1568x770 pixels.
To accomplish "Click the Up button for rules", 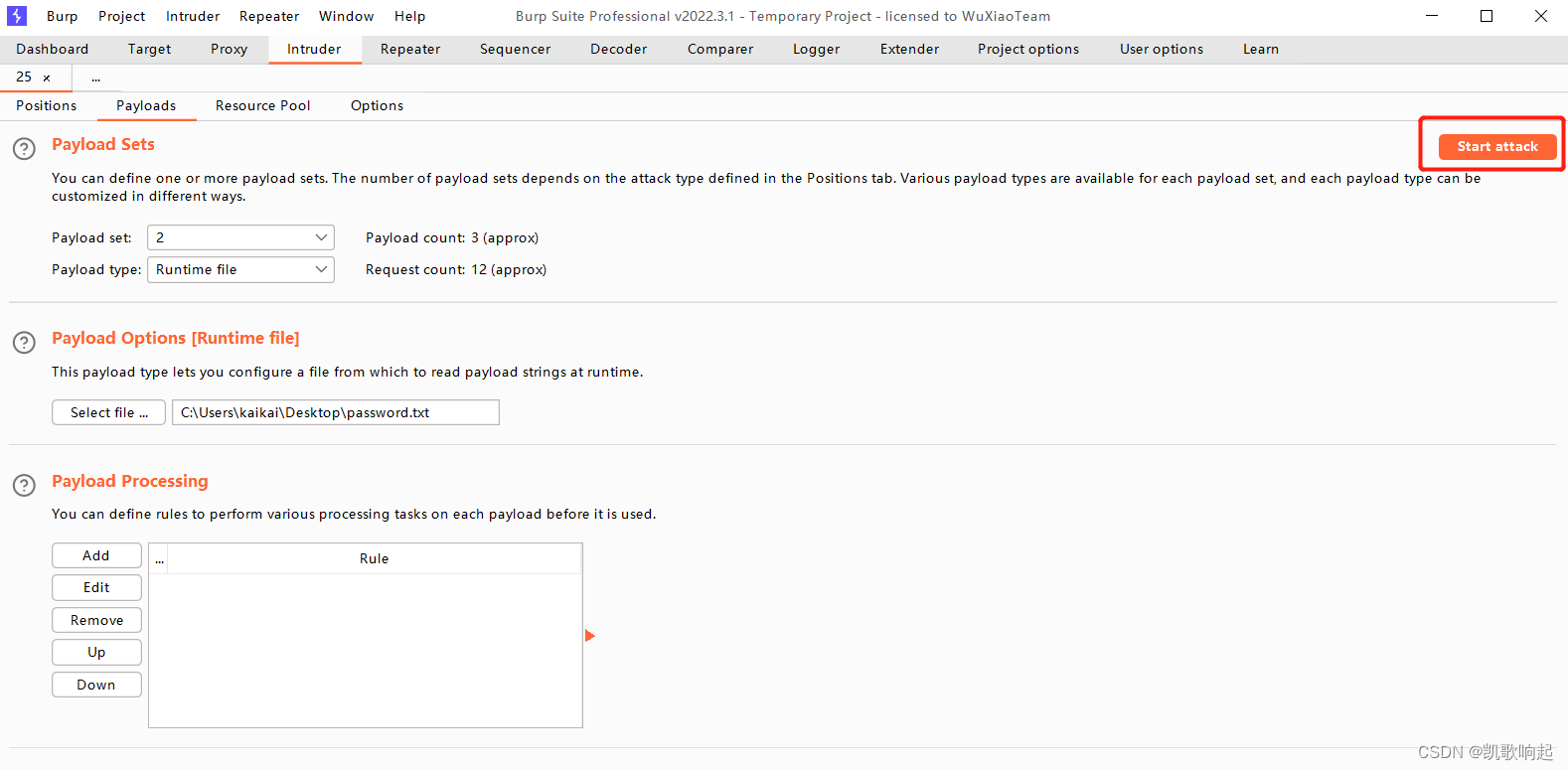I will pos(96,652).
